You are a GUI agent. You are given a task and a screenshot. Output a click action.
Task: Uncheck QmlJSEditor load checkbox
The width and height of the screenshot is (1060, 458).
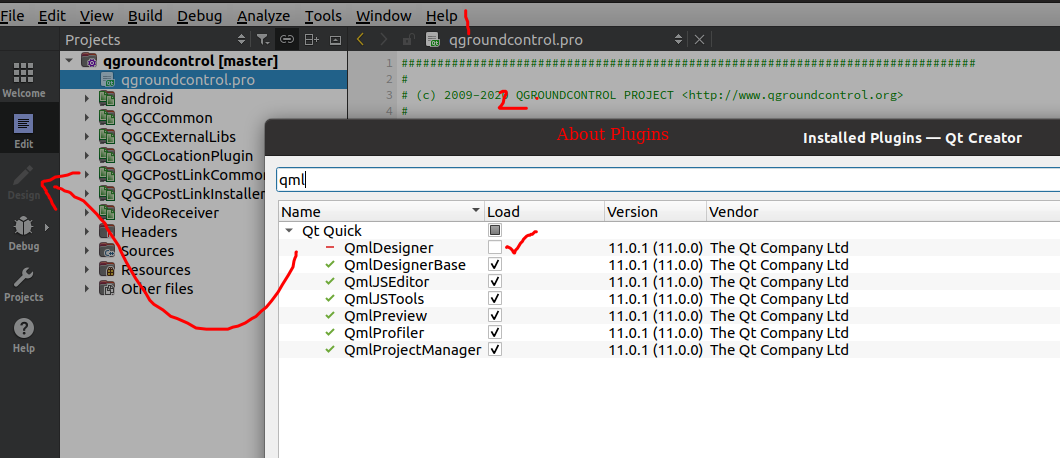click(495, 281)
